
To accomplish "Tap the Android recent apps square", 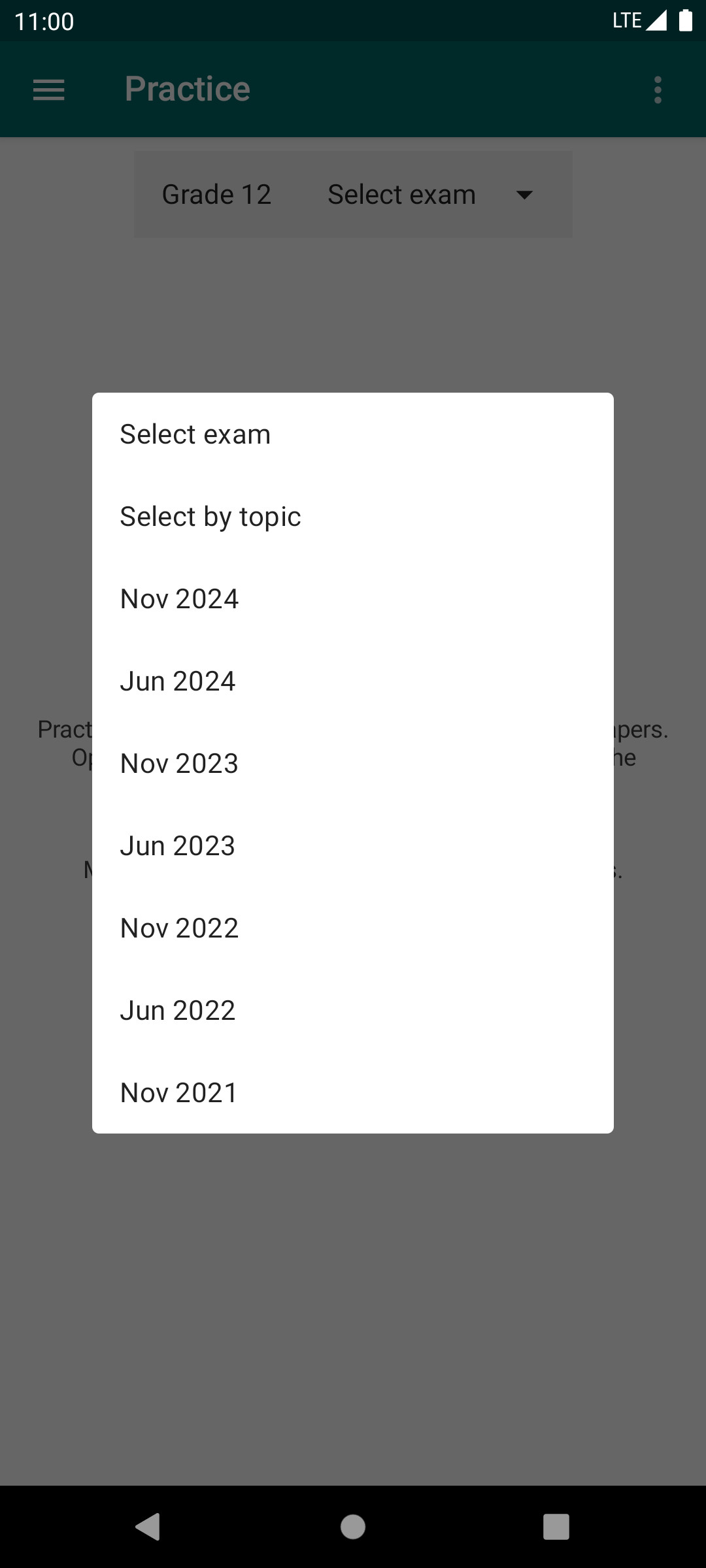I will pos(556,1527).
